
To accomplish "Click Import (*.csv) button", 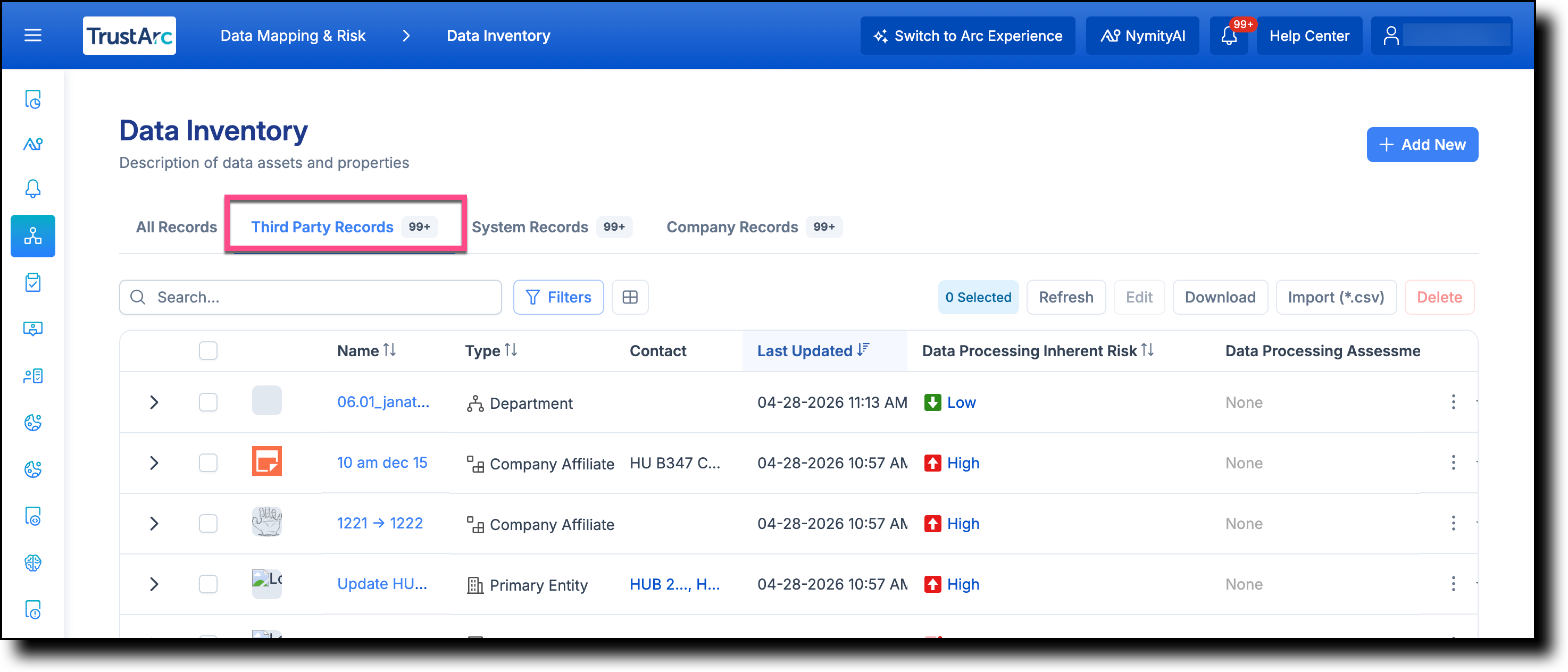I will pyautogui.click(x=1336, y=297).
